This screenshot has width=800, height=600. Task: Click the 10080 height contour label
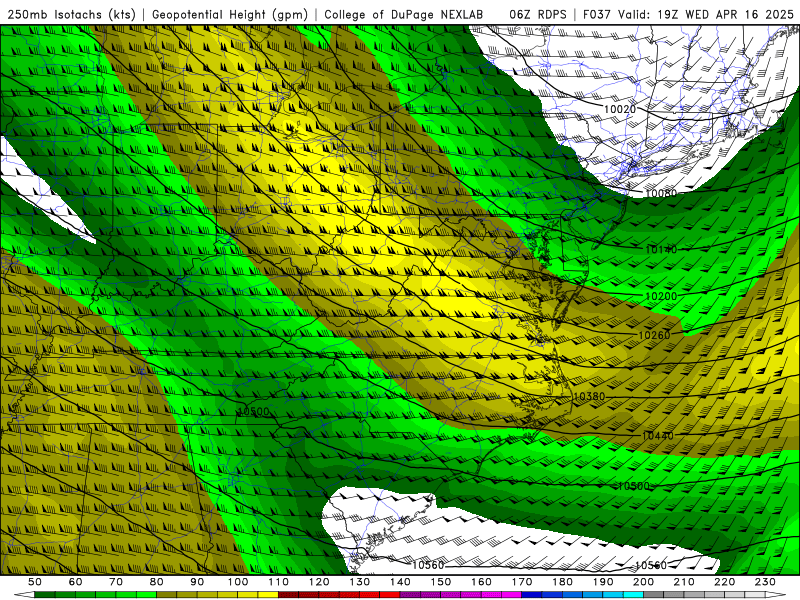[x=661, y=193]
